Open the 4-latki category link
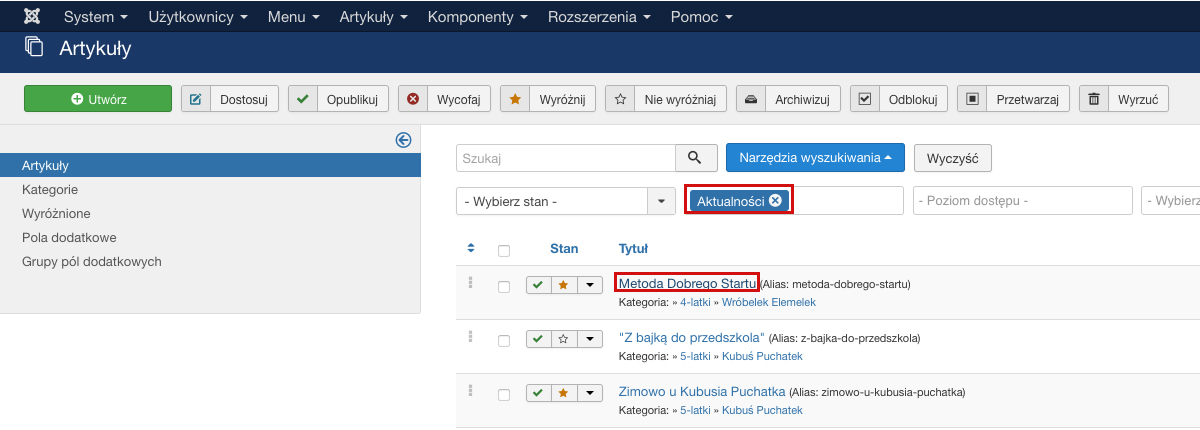Viewport: 1200px width, 430px height. point(697,302)
